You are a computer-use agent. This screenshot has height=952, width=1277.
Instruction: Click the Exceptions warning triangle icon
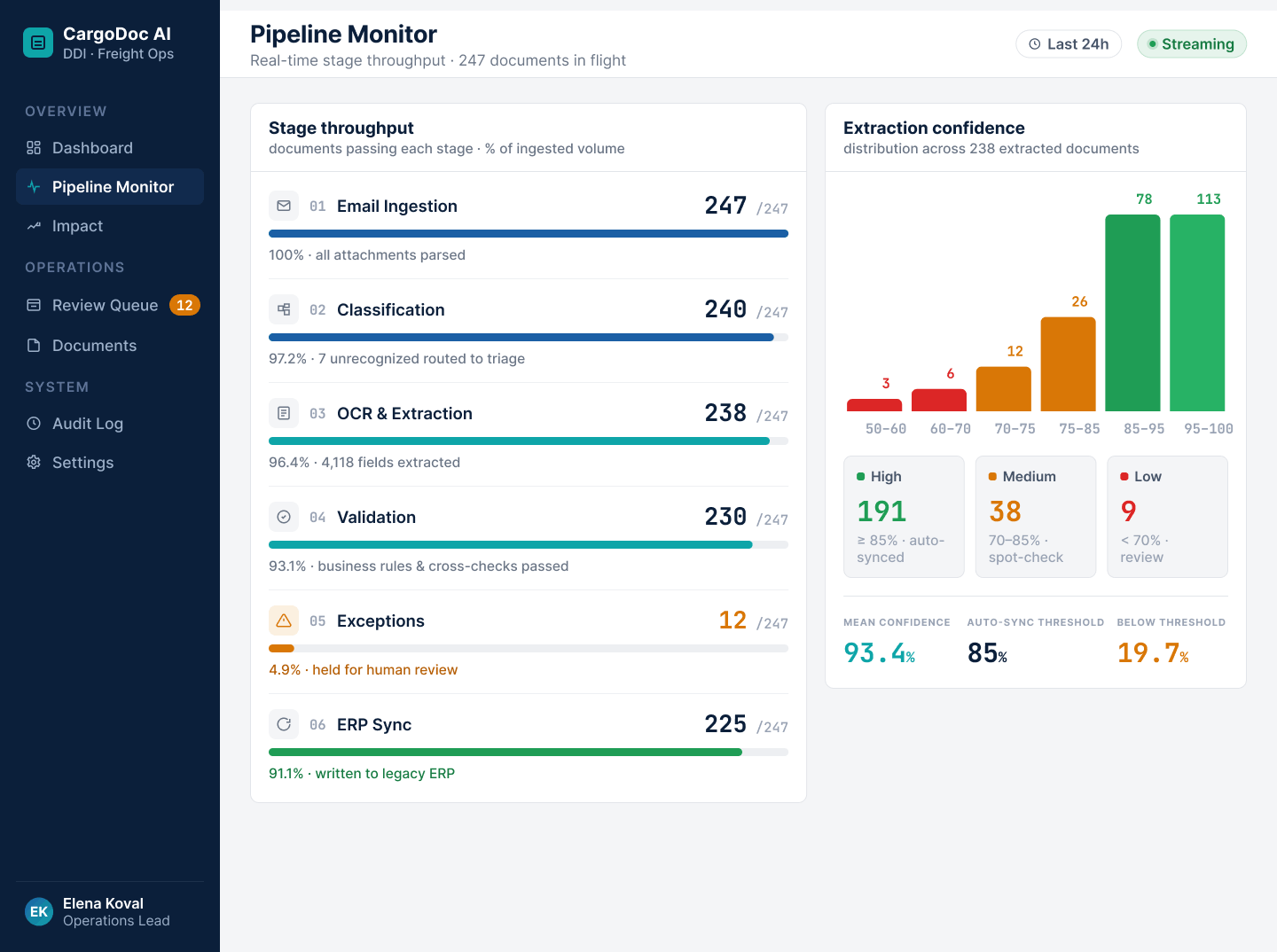(284, 620)
